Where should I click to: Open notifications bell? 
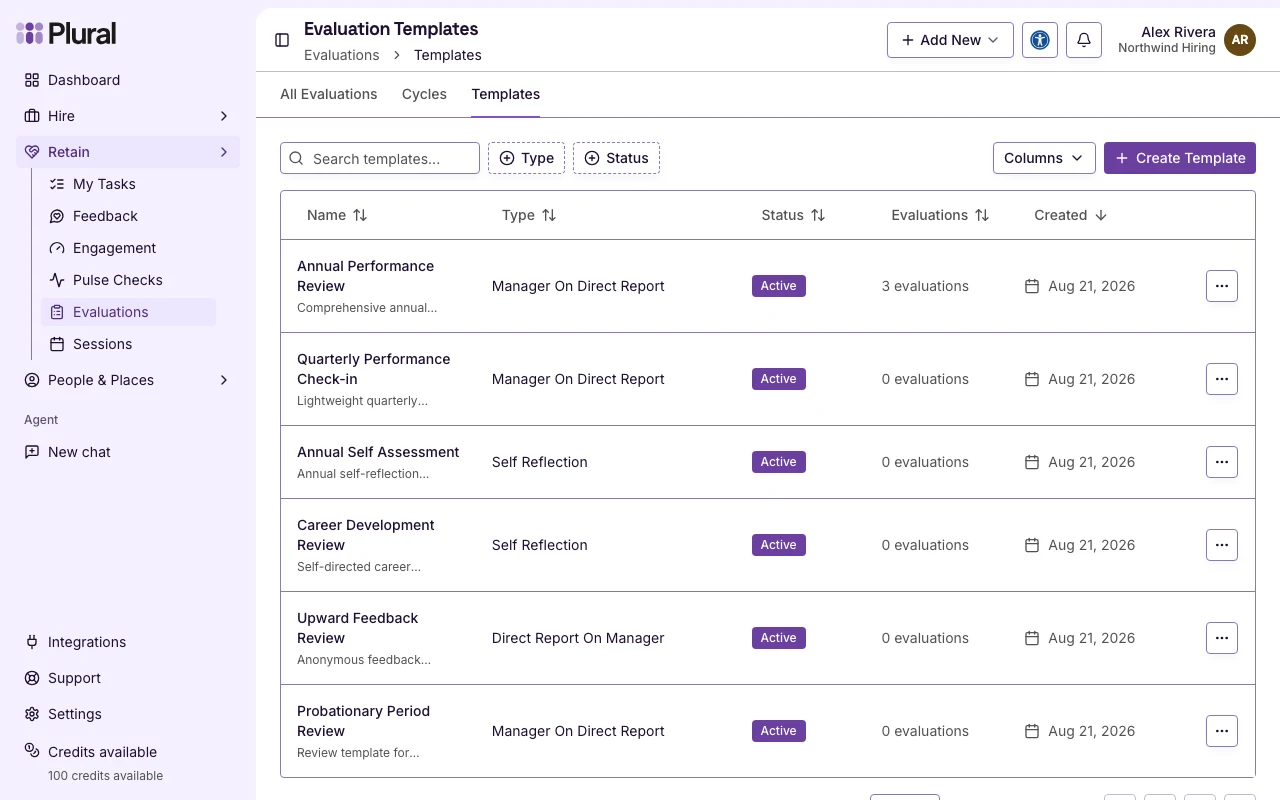(x=1084, y=40)
